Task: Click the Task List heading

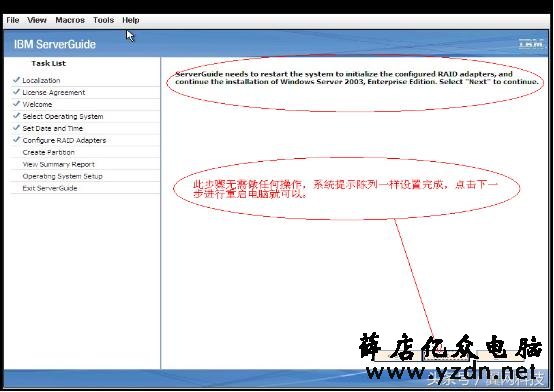Action: point(48,64)
